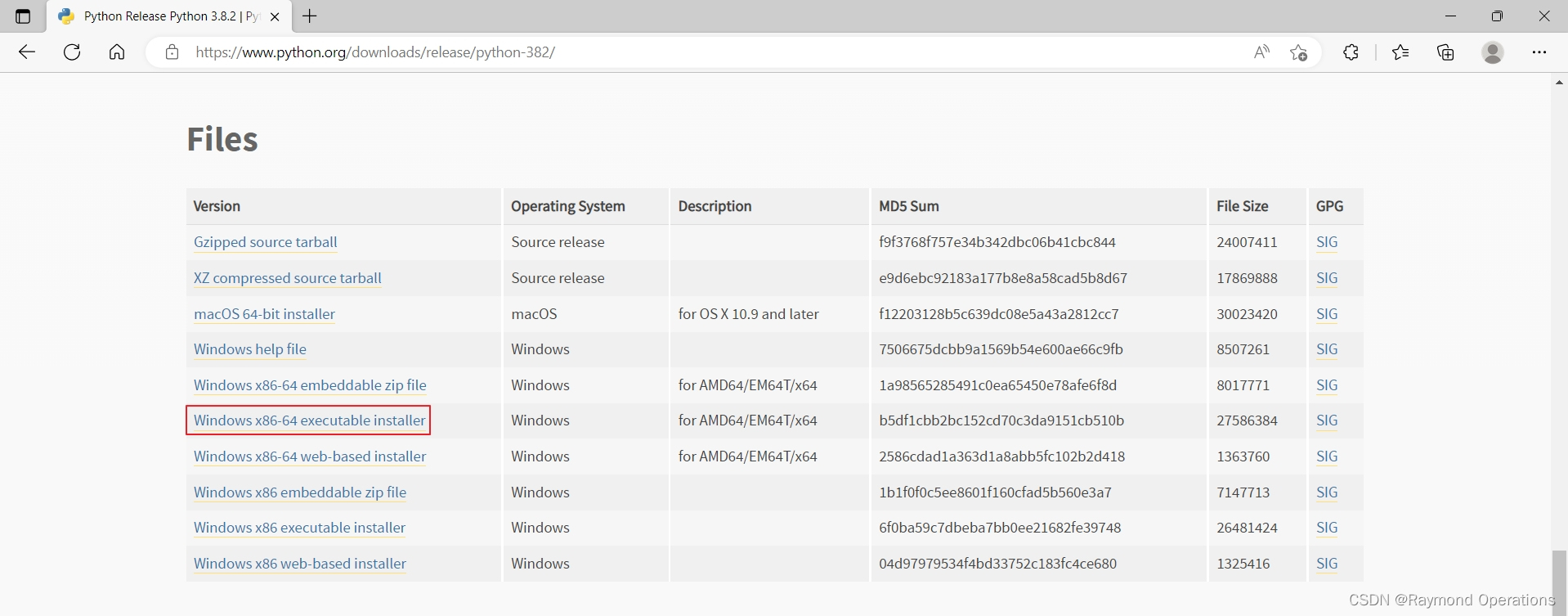The image size is (1568, 616).
Task: Download the macOS 64-bit installer
Action: [x=264, y=314]
